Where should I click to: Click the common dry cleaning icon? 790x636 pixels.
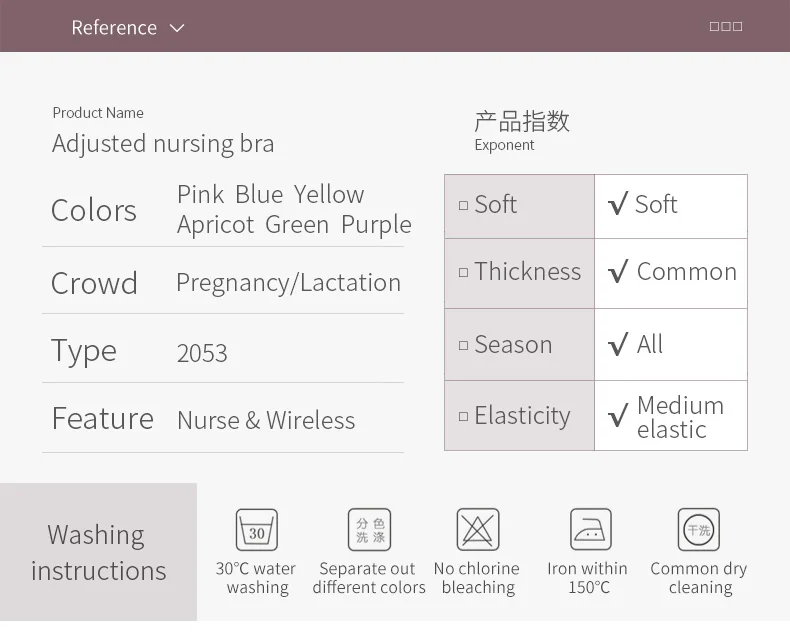pos(698,530)
